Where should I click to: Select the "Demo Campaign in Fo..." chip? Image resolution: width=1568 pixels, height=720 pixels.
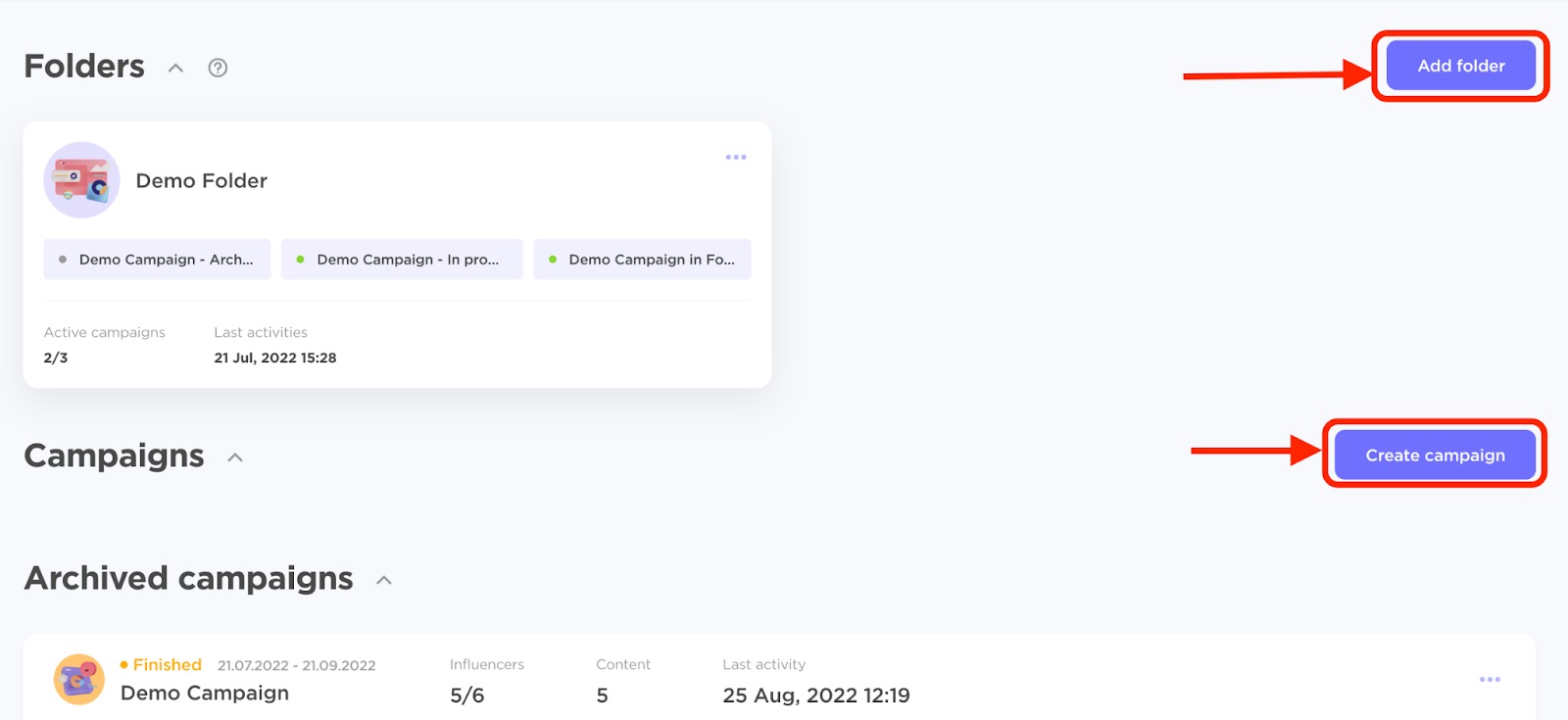(x=642, y=260)
